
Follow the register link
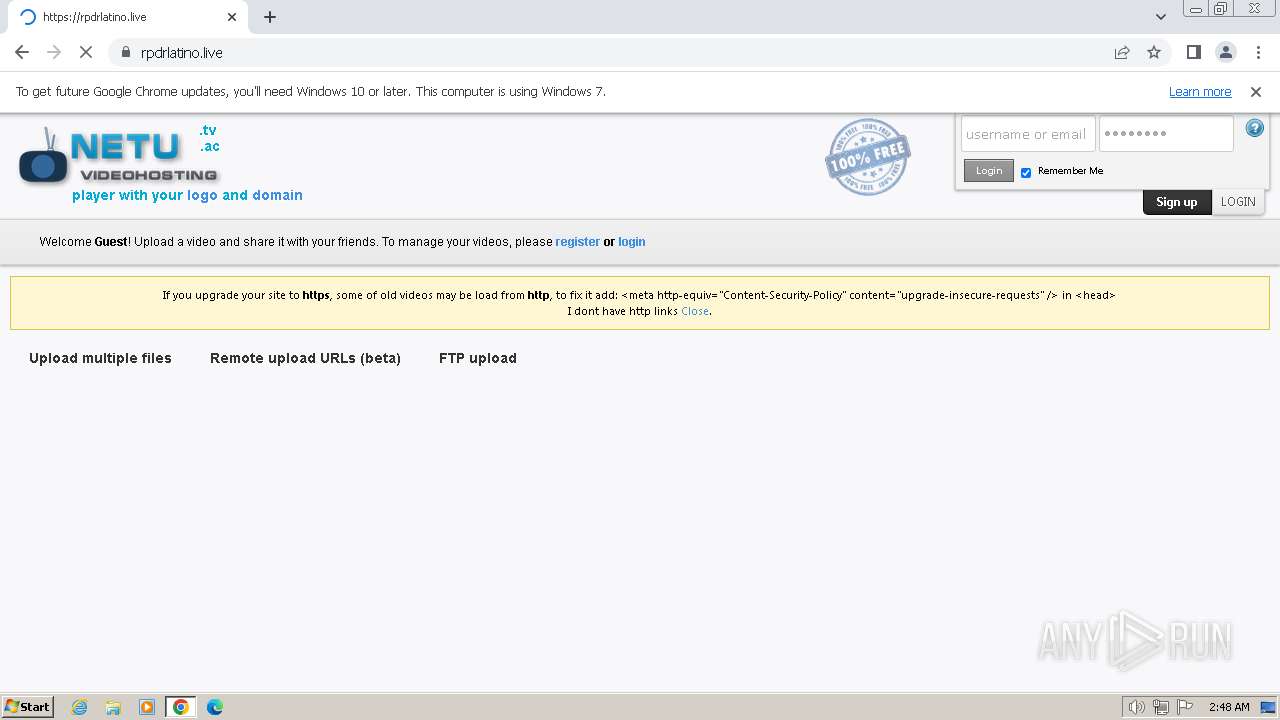point(578,242)
